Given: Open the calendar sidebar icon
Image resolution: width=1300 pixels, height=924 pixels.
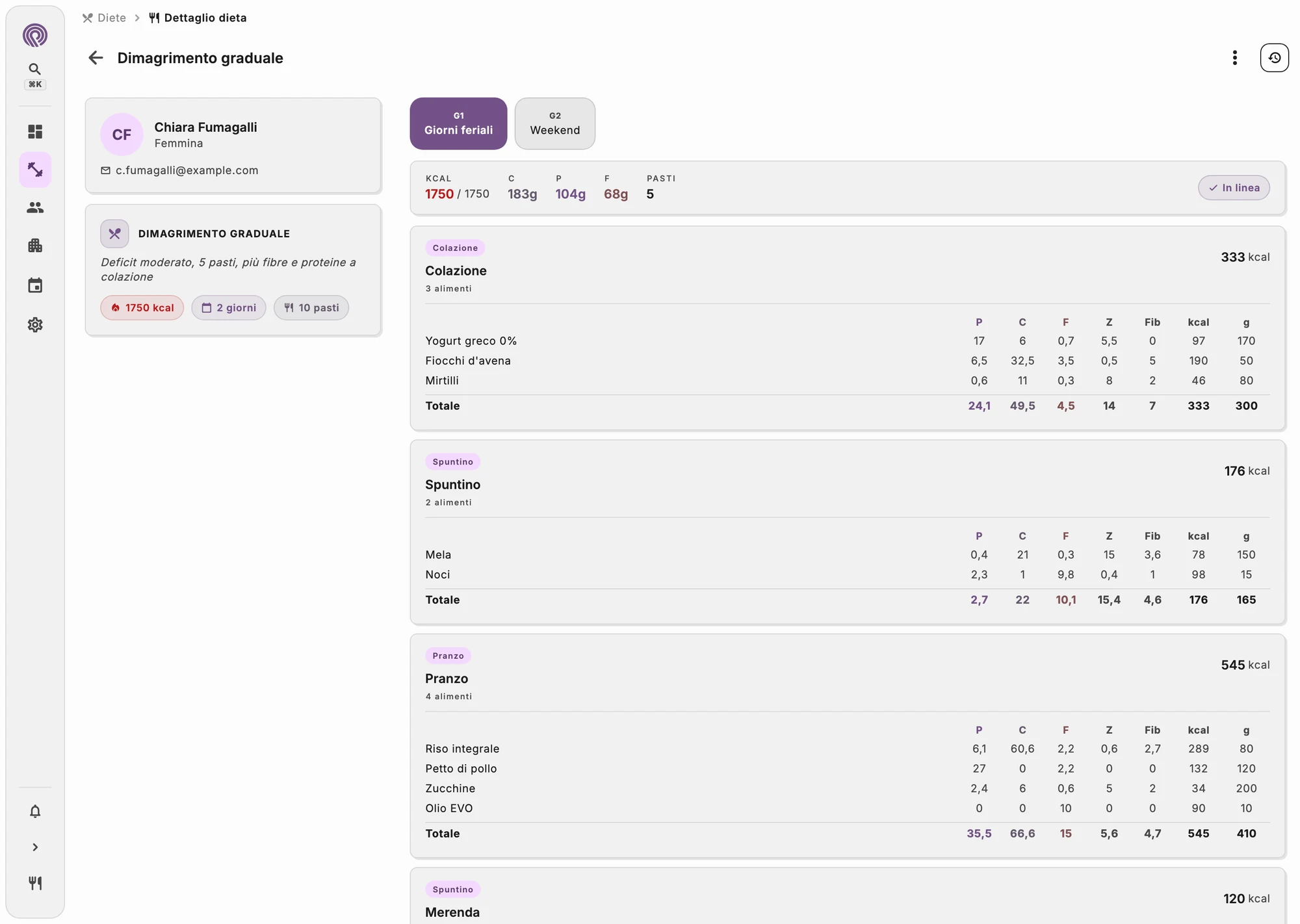Looking at the screenshot, I should point(35,285).
